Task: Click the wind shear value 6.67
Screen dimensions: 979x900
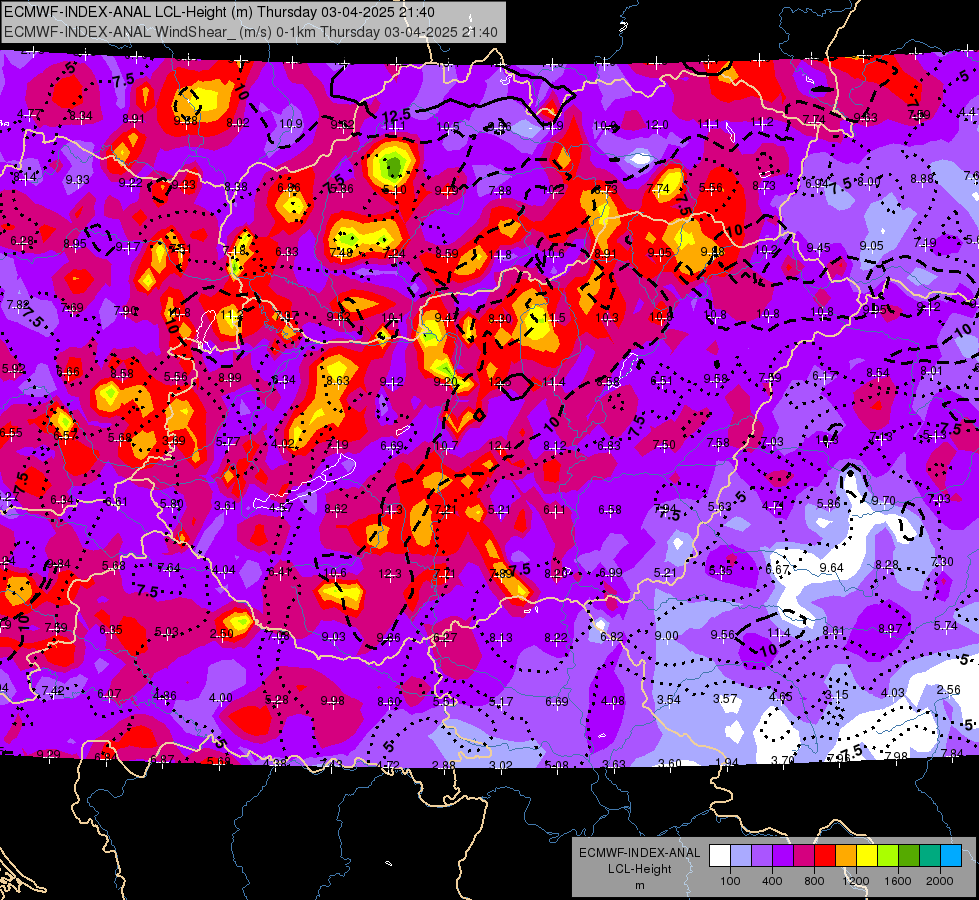Action: click(x=777, y=570)
